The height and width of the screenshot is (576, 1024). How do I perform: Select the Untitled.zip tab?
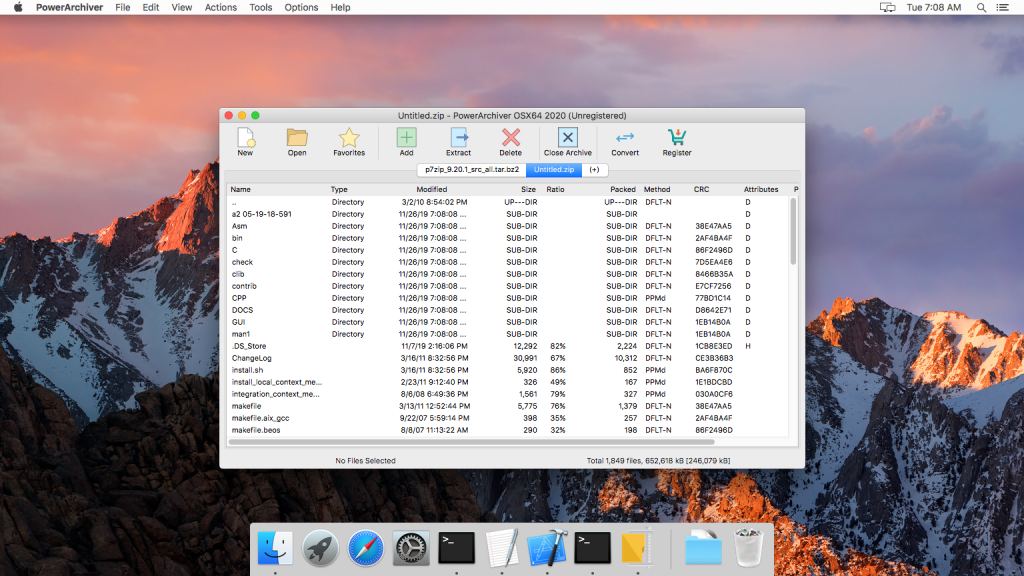point(554,169)
